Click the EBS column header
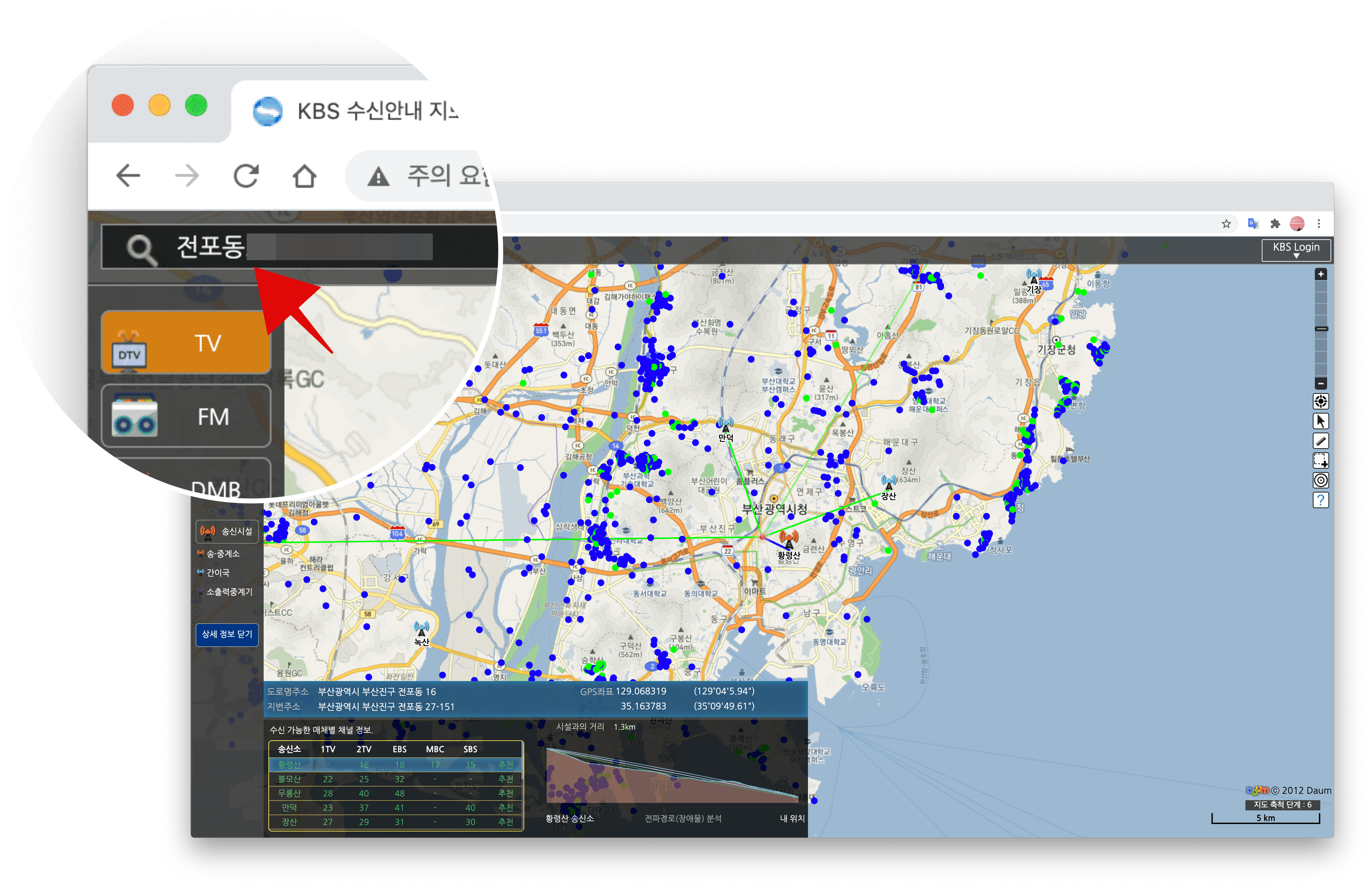The height and width of the screenshot is (888, 1372). pos(399,749)
